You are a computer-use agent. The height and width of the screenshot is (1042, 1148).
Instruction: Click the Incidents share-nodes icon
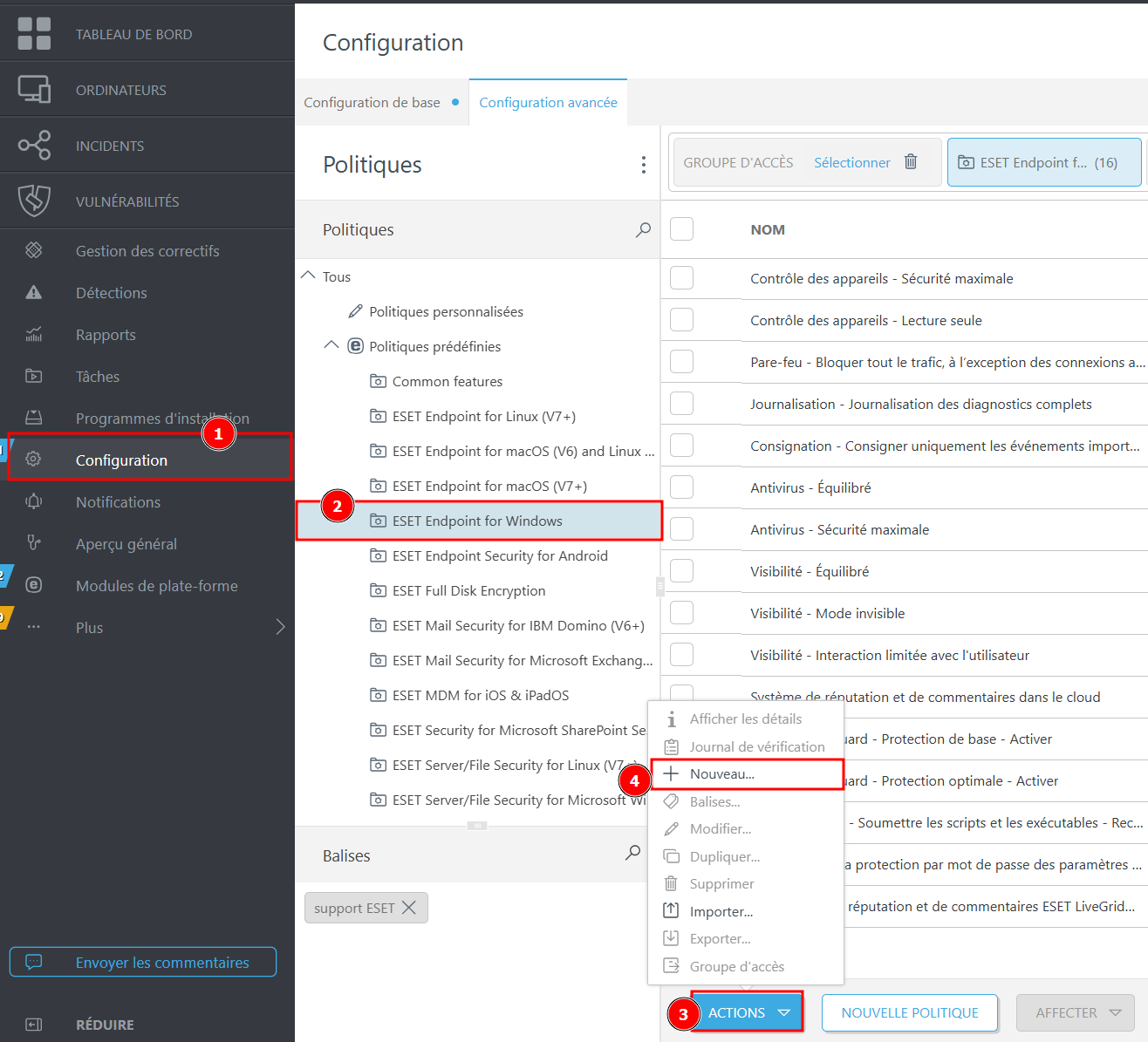[x=34, y=145]
